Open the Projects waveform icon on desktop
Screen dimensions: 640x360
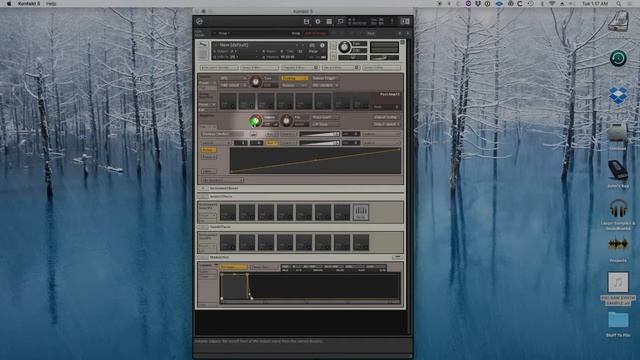pos(618,245)
